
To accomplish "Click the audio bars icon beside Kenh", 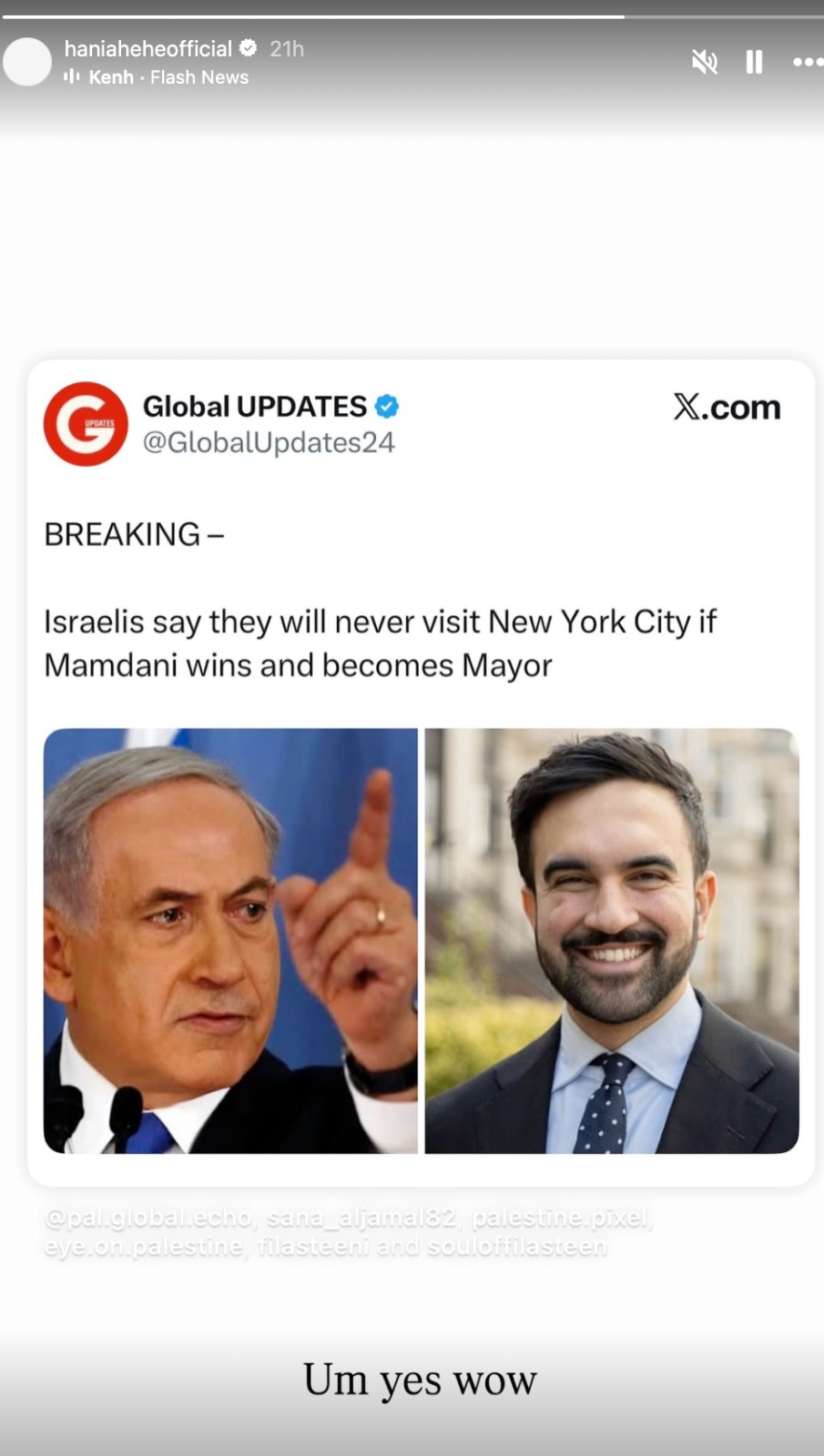I will point(71,77).
